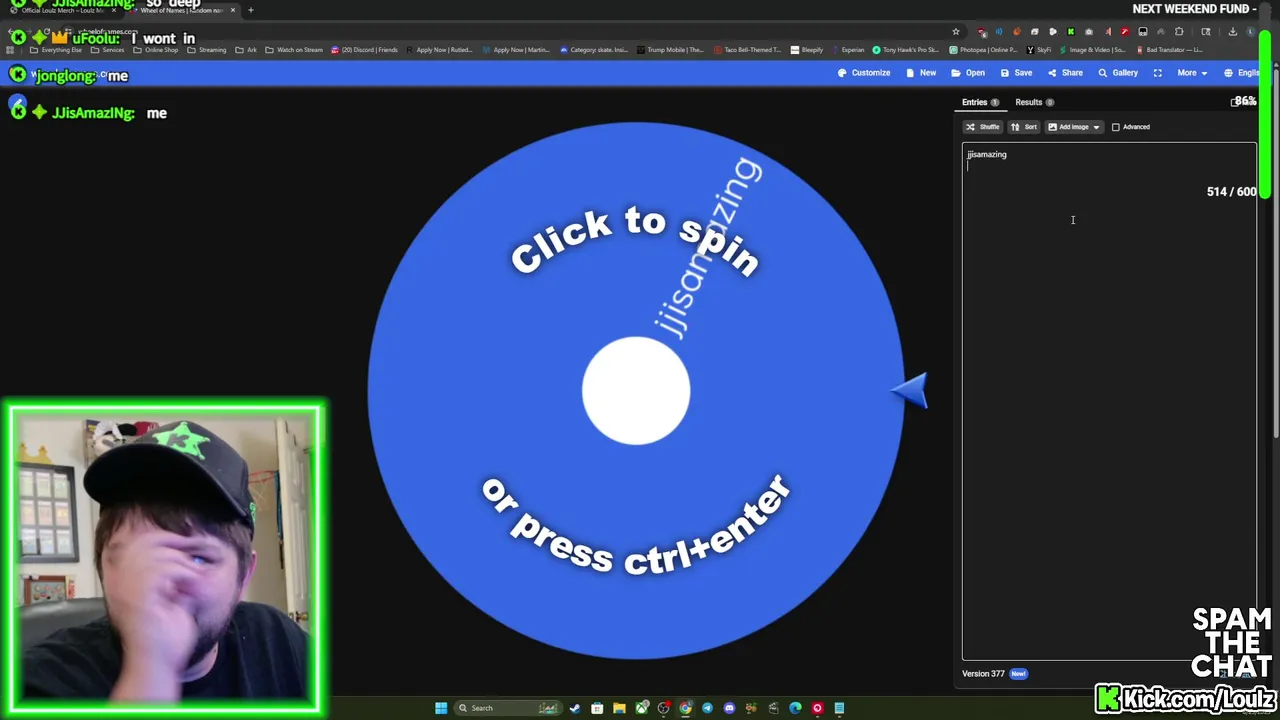Open the Xbox app from taskbar
Image resolution: width=1280 pixels, height=720 pixels.
point(642,708)
